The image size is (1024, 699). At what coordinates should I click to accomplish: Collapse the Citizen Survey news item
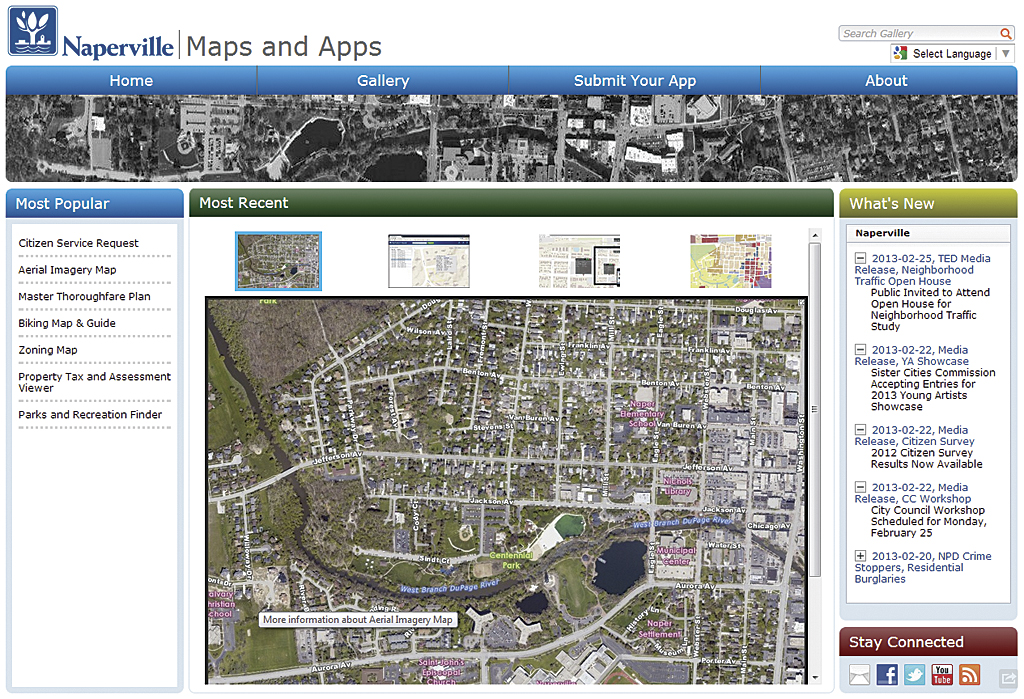click(861, 430)
